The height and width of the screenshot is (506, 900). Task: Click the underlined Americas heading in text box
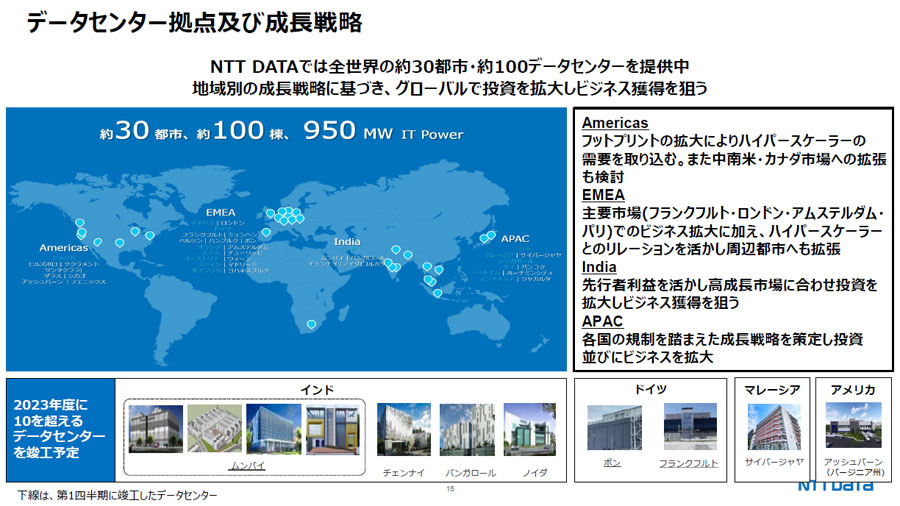(x=615, y=123)
